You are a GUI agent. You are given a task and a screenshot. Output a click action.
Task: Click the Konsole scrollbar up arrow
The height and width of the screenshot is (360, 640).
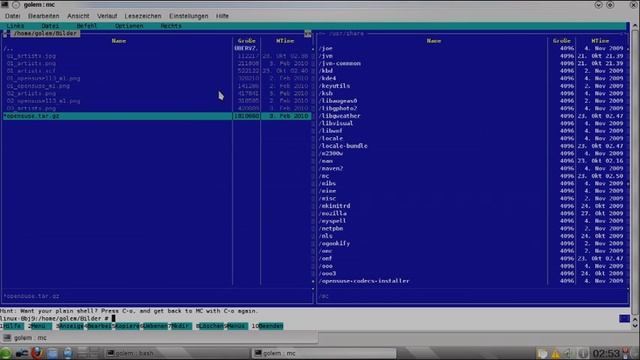(635, 26)
